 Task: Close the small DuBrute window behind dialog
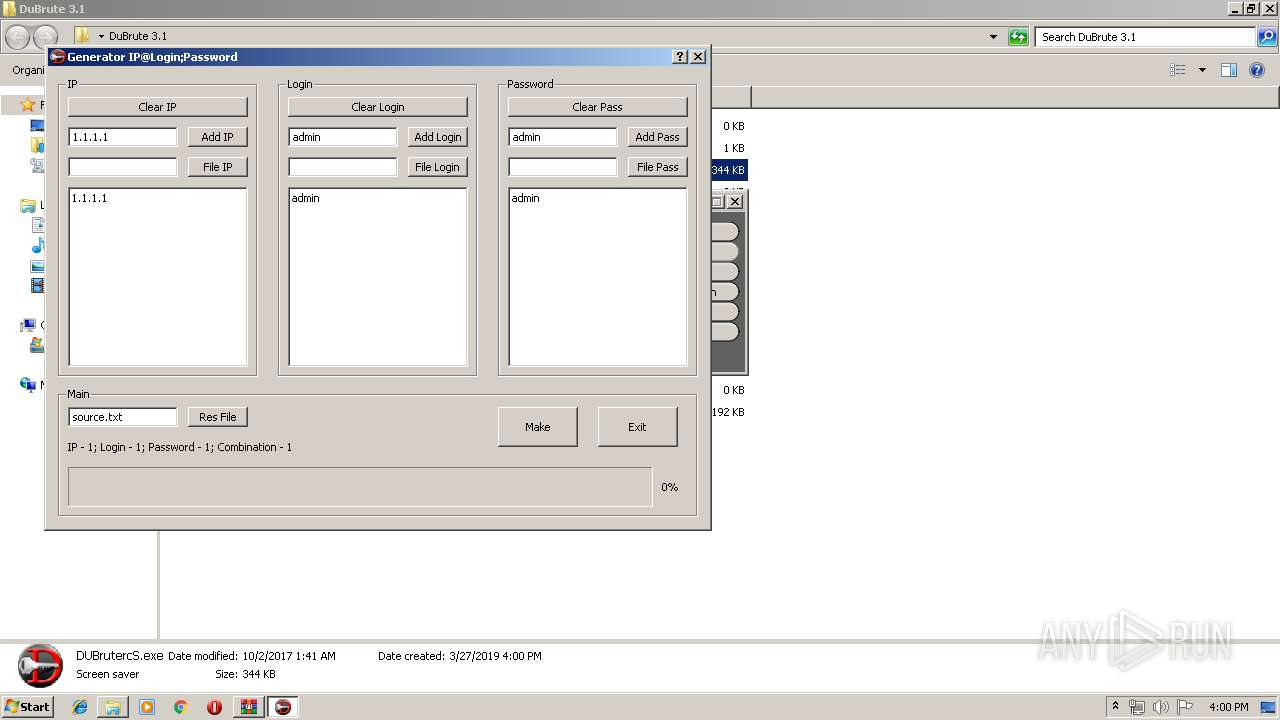735,202
